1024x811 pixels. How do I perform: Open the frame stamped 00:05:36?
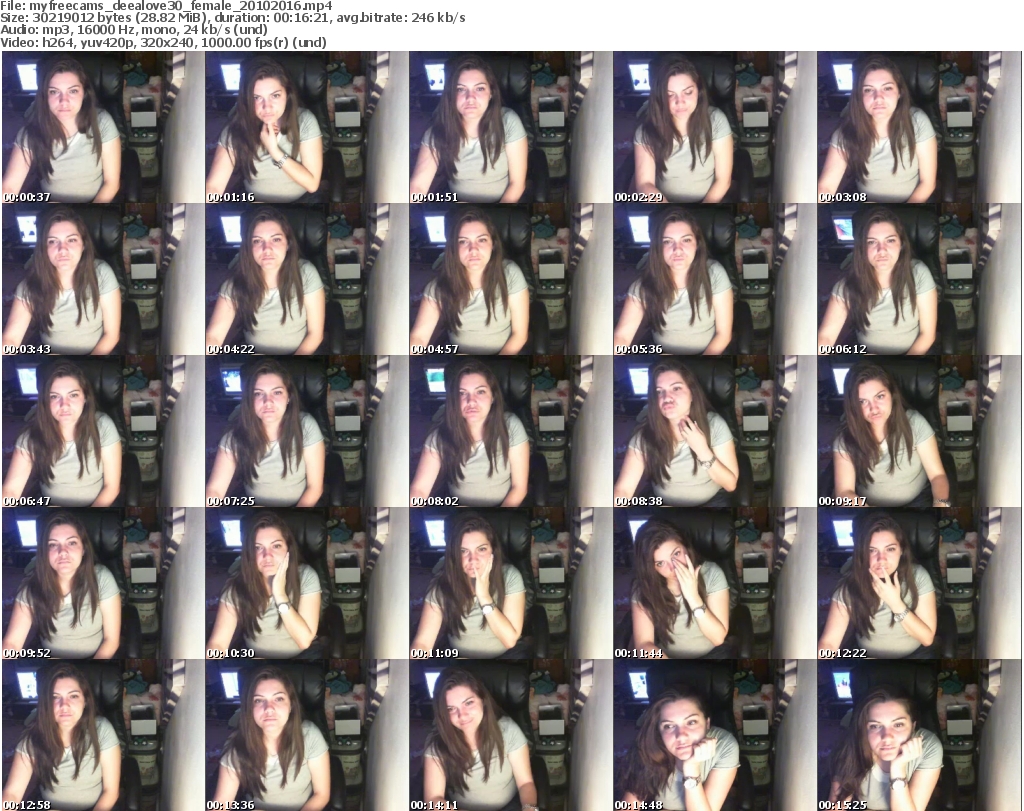[x=714, y=279]
